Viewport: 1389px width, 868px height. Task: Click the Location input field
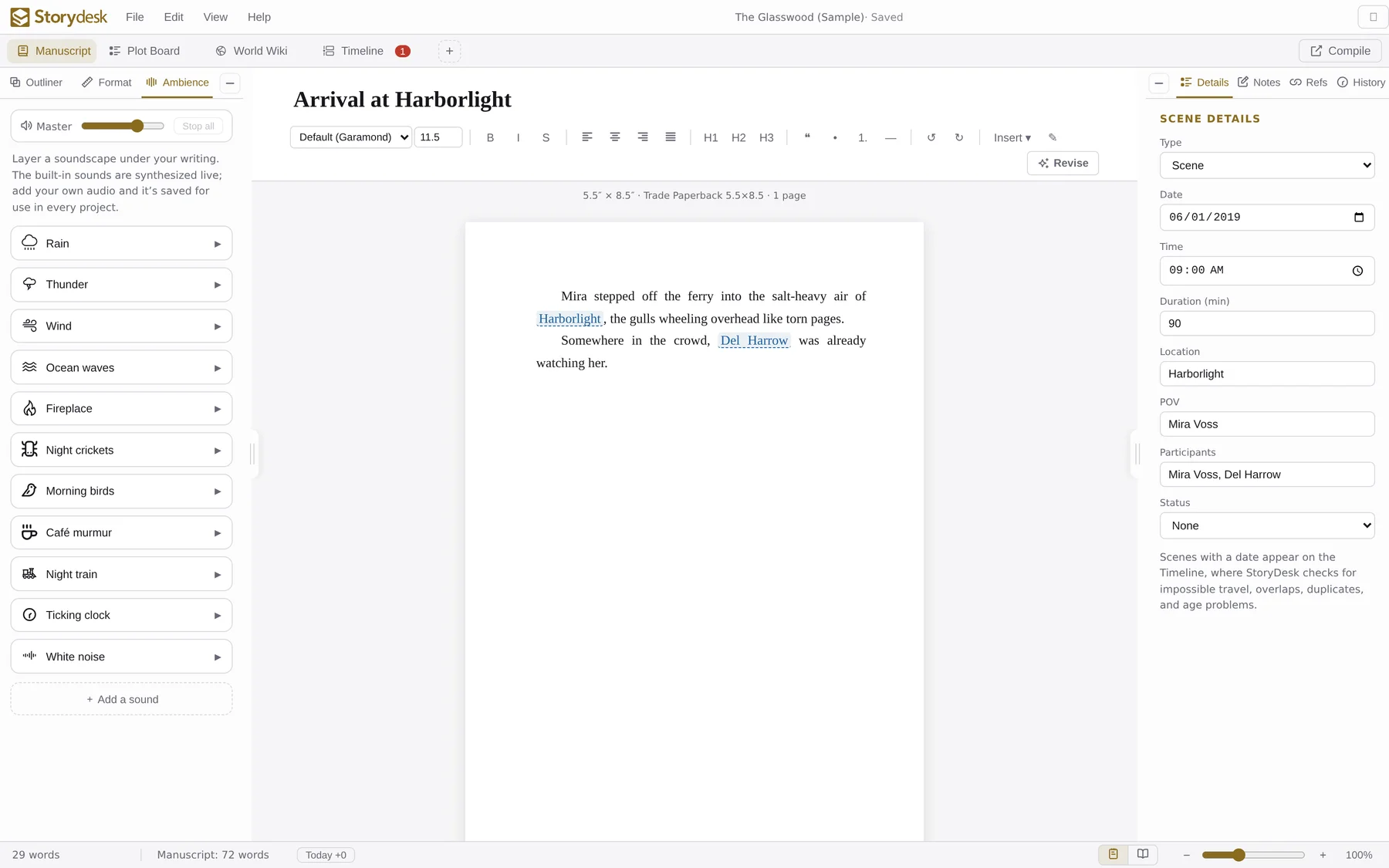(x=1267, y=373)
